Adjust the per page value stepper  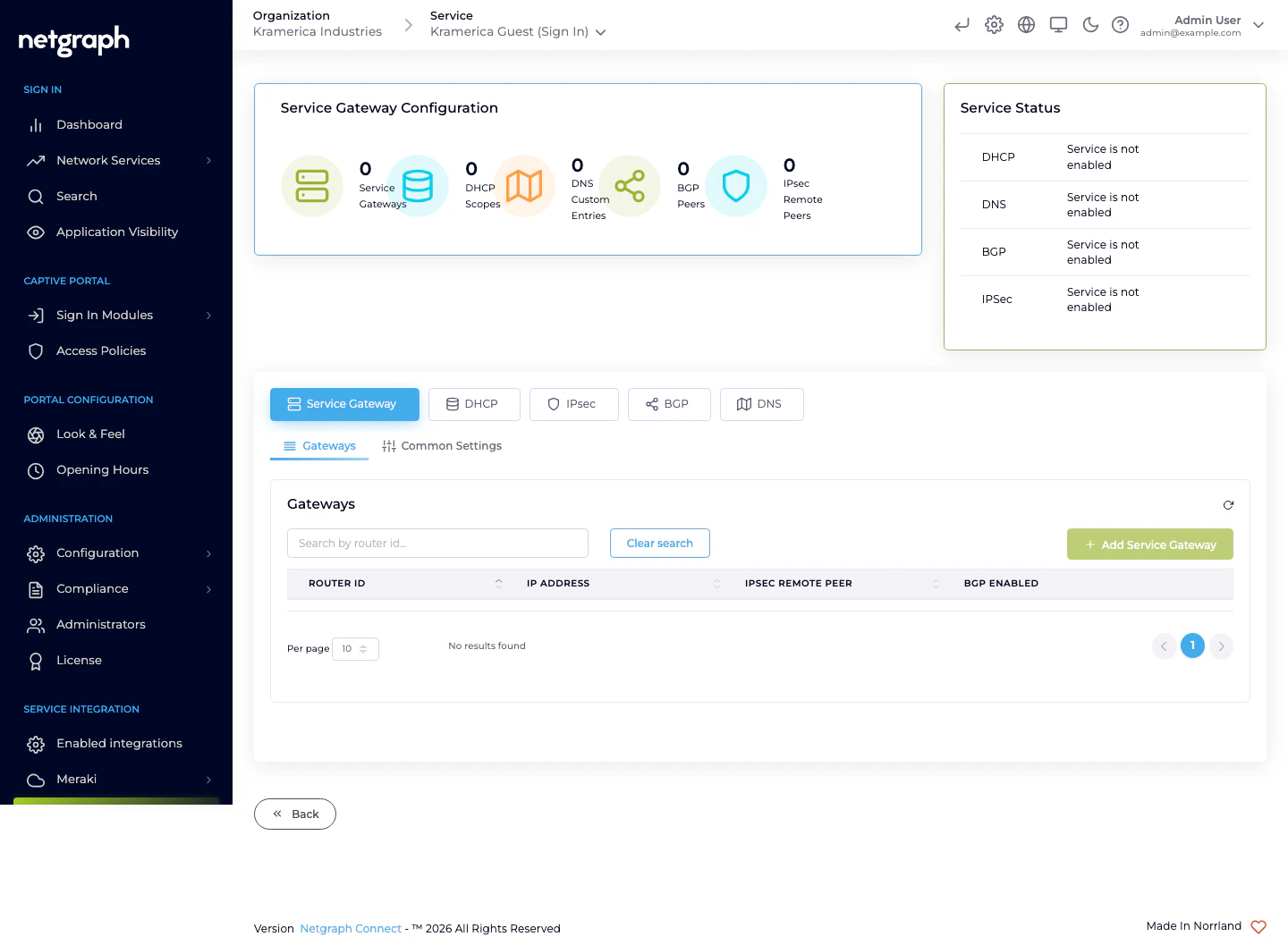pos(364,649)
